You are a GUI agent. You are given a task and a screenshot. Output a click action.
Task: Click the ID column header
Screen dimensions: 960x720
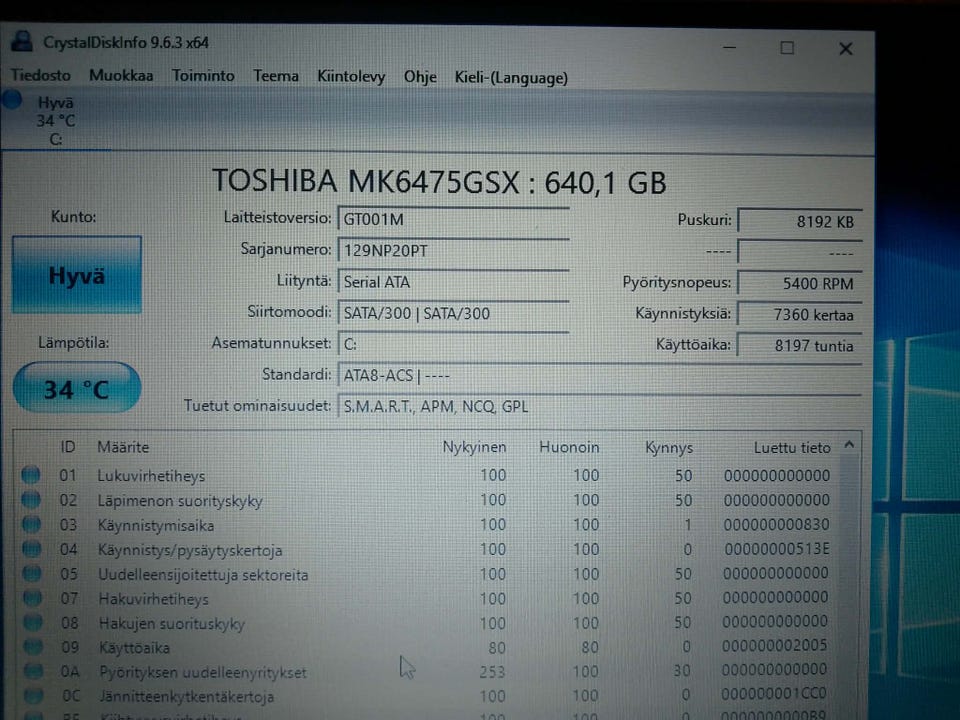pyautogui.click(x=67, y=447)
